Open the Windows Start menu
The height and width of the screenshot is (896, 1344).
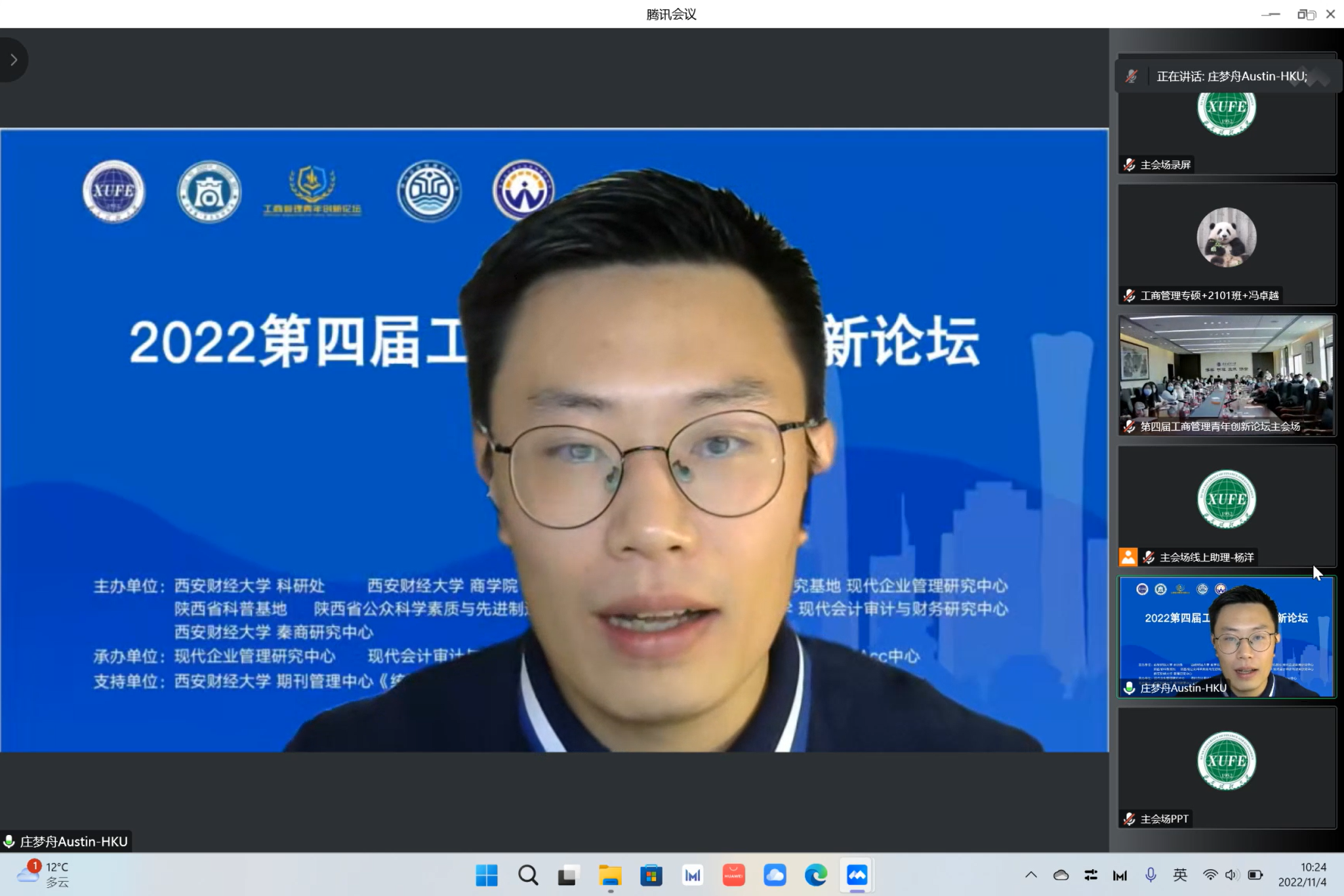coord(487,875)
